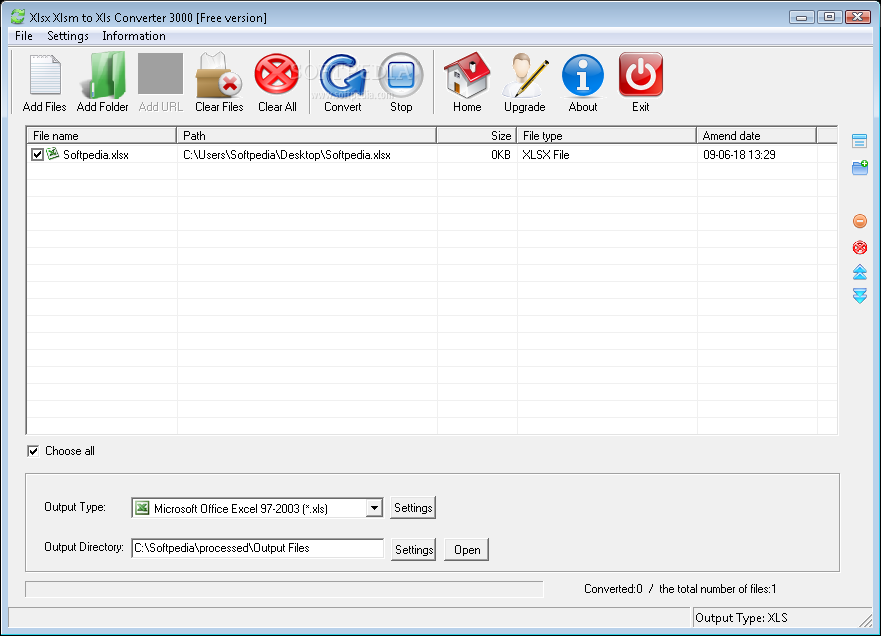Click the Excel icon beside Softpedia.xlsx

tap(53, 153)
